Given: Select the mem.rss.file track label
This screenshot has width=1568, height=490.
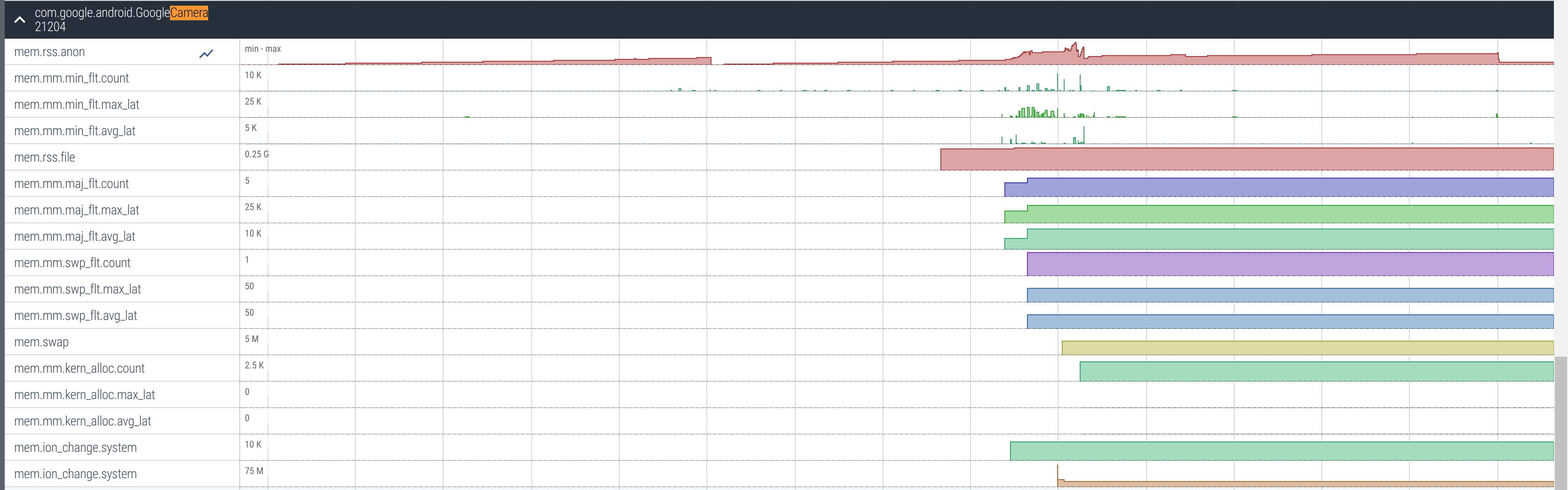Looking at the screenshot, I should (44, 158).
